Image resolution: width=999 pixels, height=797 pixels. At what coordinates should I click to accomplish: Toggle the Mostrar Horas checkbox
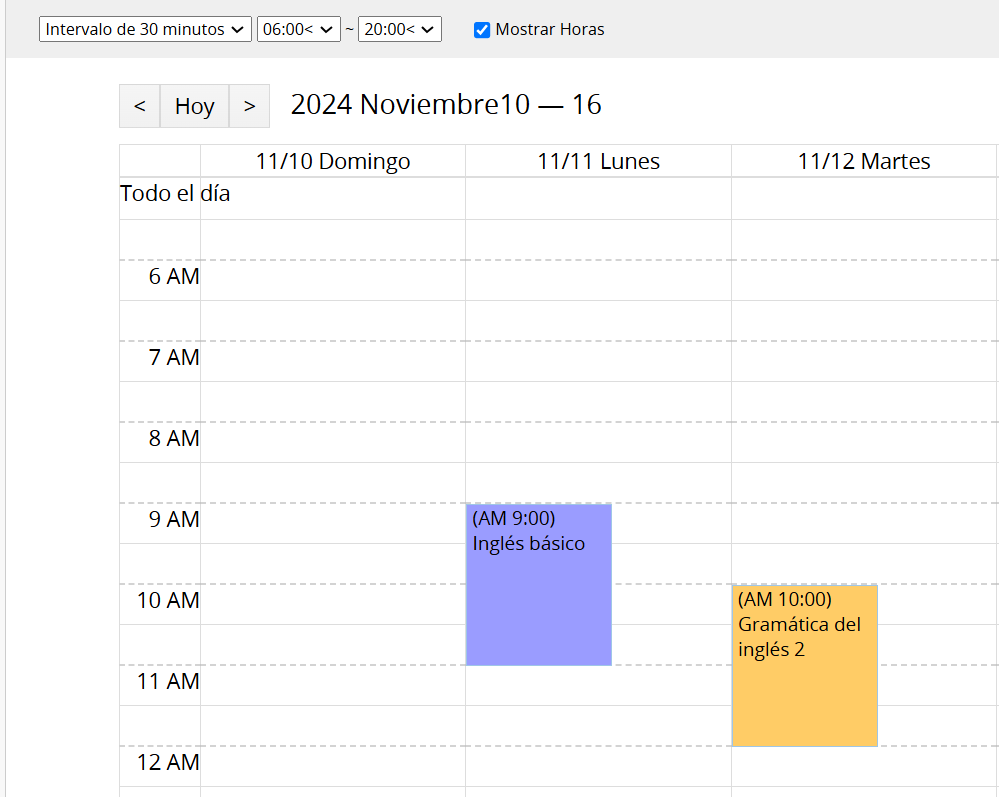(x=482, y=30)
